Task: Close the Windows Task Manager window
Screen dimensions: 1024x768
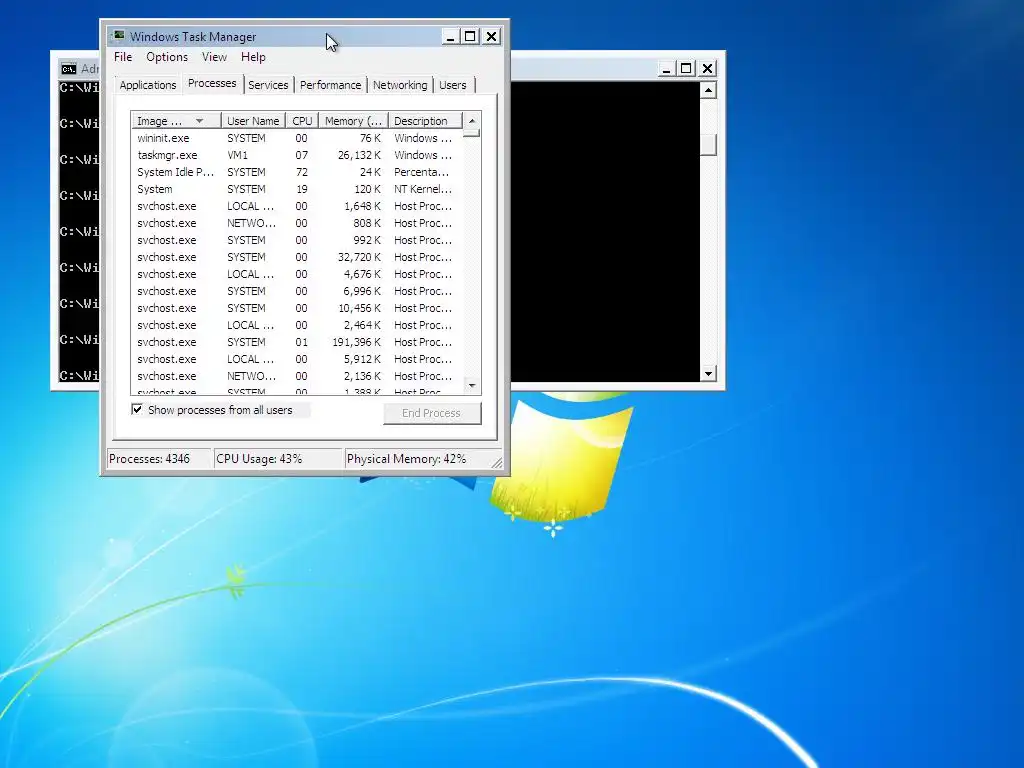Action: pos(492,37)
